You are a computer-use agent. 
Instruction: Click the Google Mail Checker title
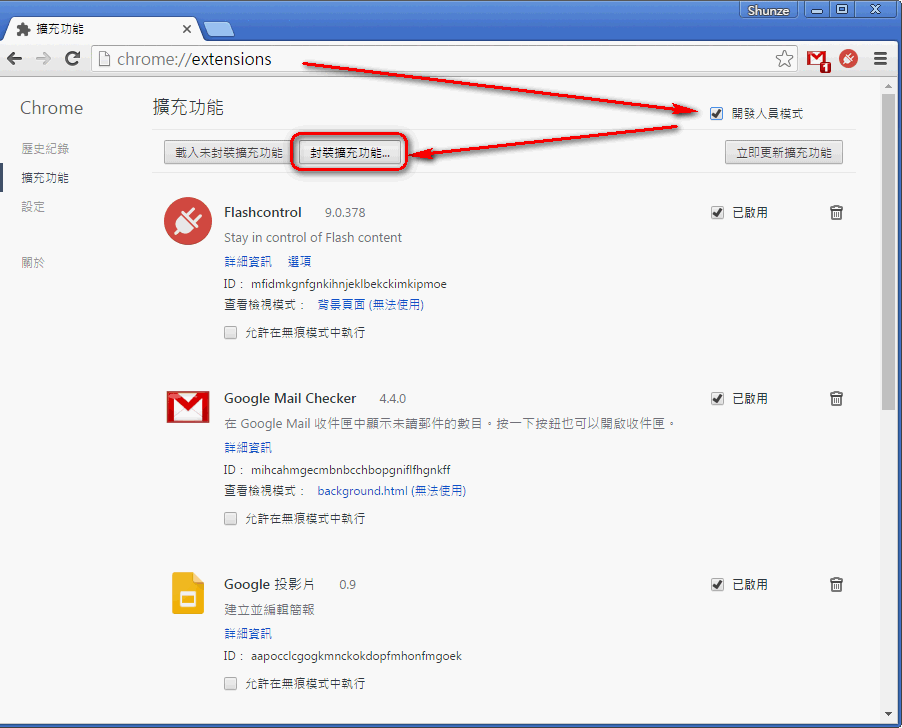[290, 399]
